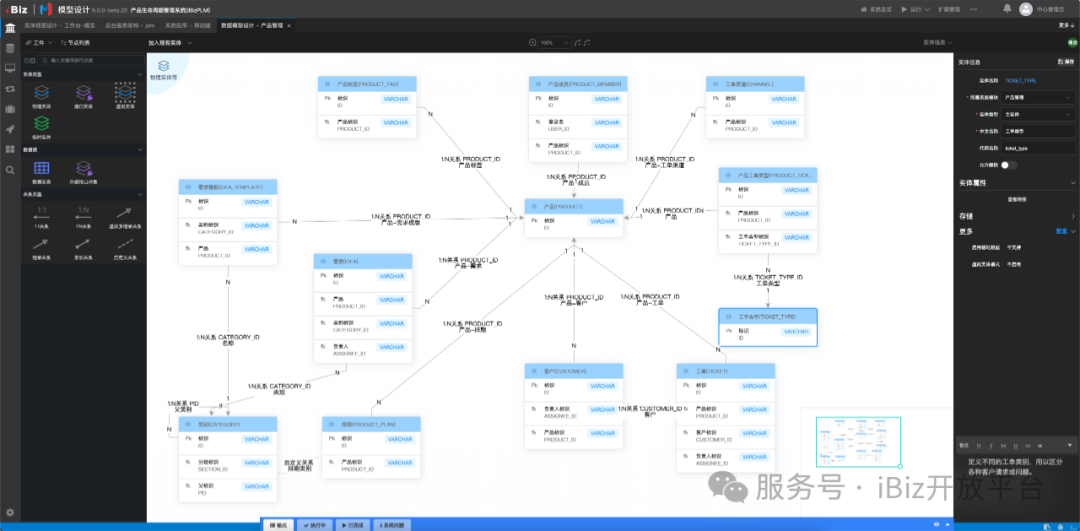Collapse the 关系类型 palette group
This screenshot has width=1080, height=531.
point(140,195)
